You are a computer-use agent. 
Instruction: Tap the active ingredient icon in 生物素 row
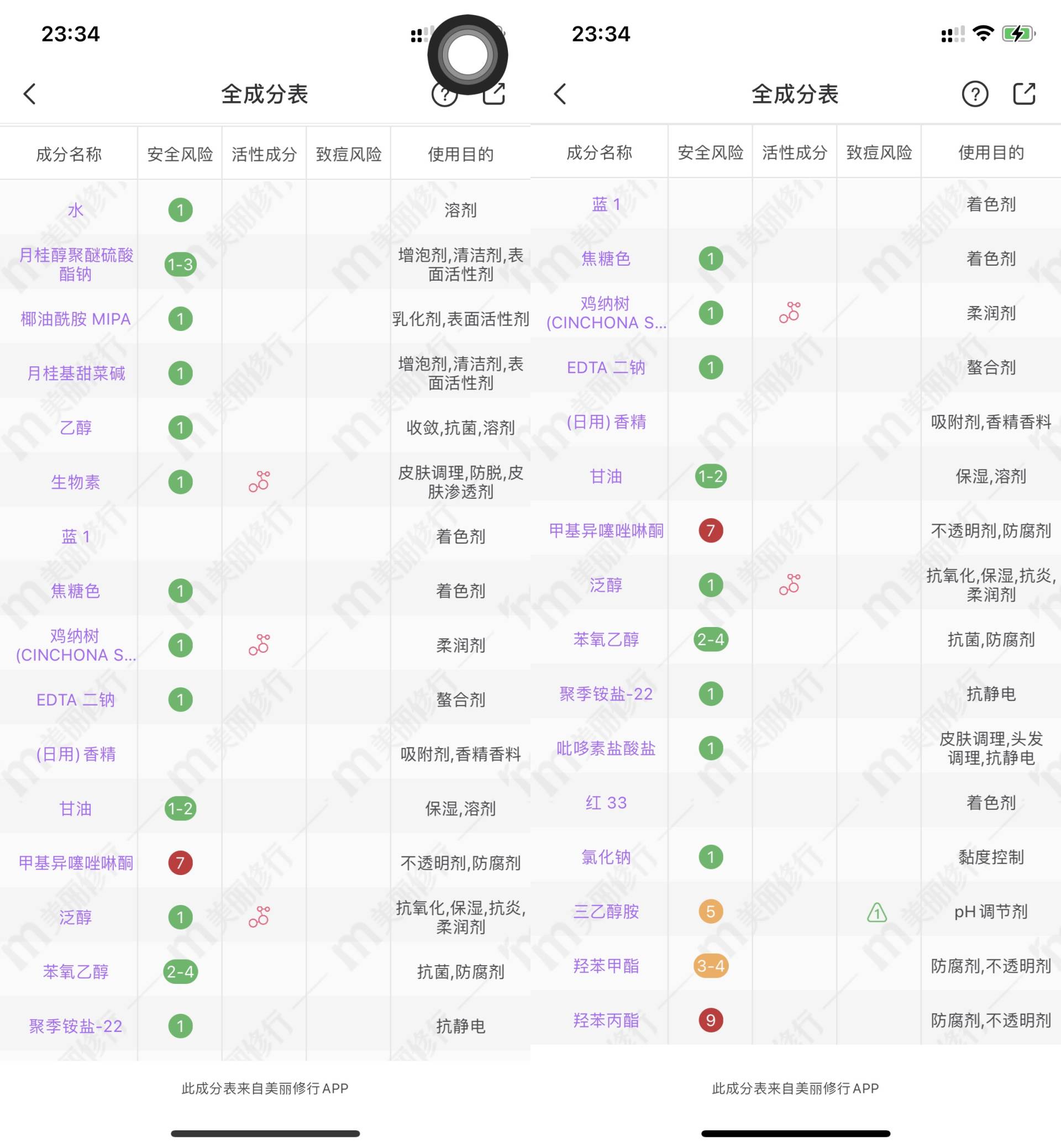tap(260, 482)
